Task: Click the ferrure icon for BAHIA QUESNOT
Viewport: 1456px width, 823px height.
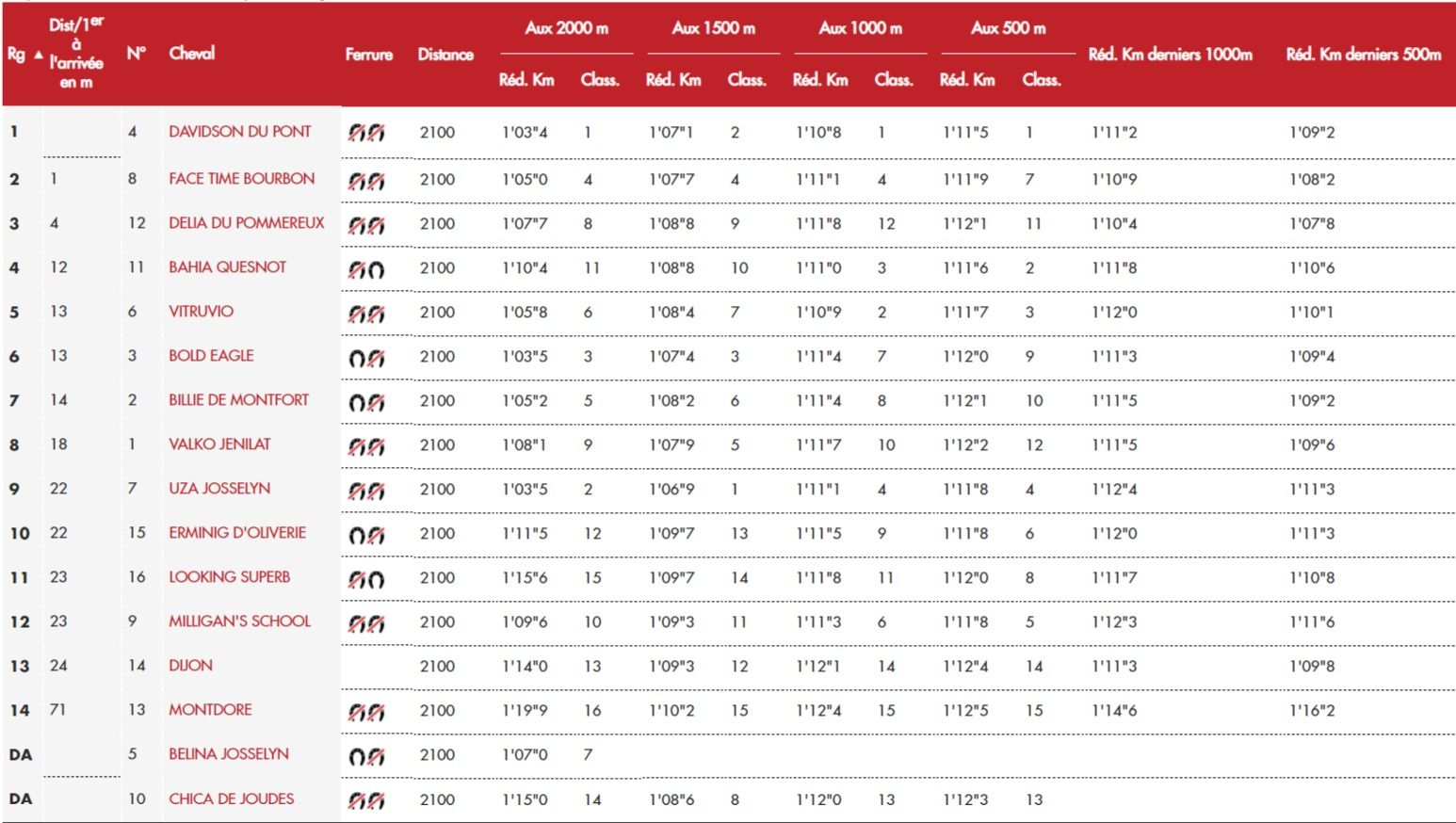Action: click(366, 269)
